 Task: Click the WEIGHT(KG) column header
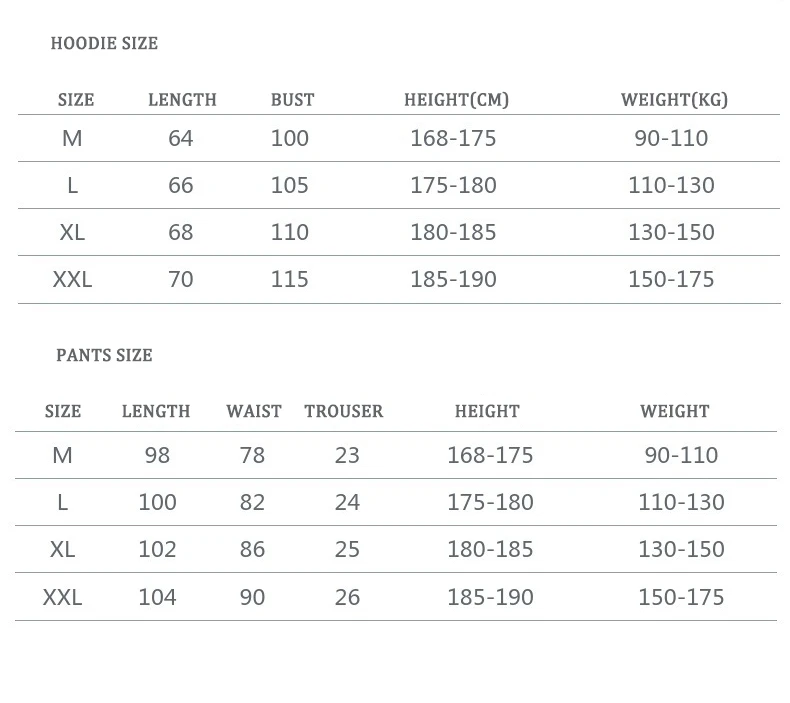point(674,100)
